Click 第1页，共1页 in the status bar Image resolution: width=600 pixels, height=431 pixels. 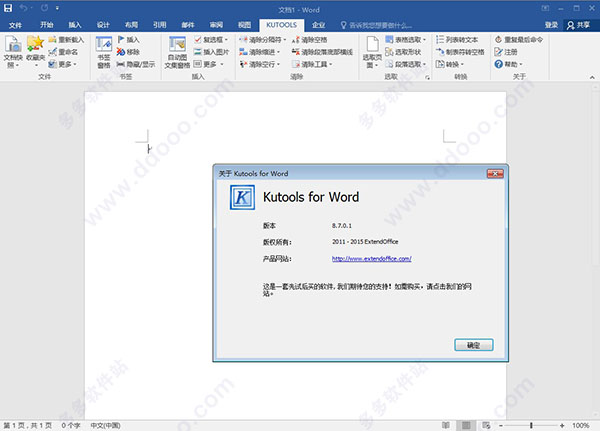pos(28,426)
